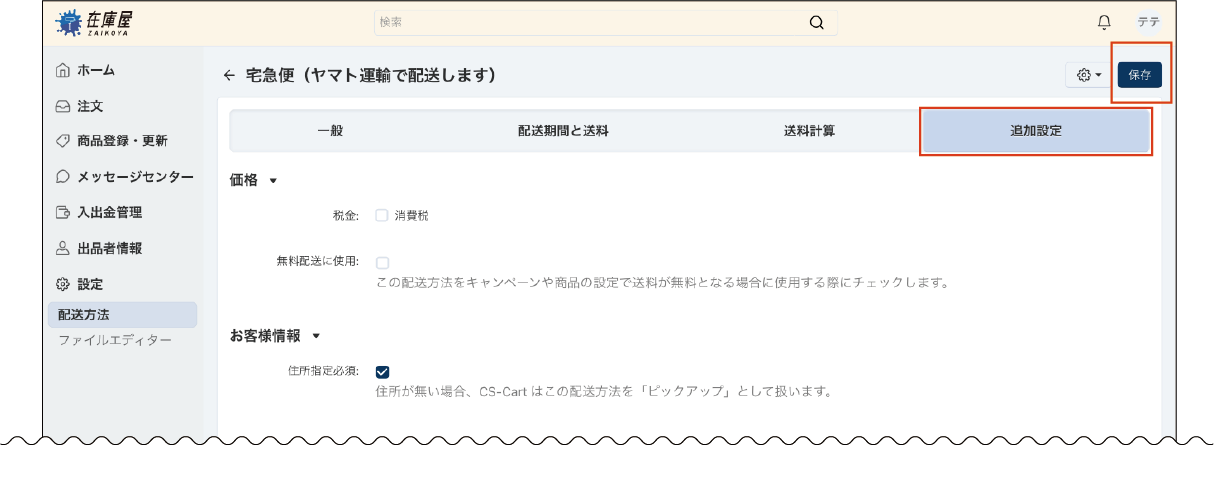The image size is (1214, 490).
Task: Click the search magnifier icon
Action: coord(817,23)
